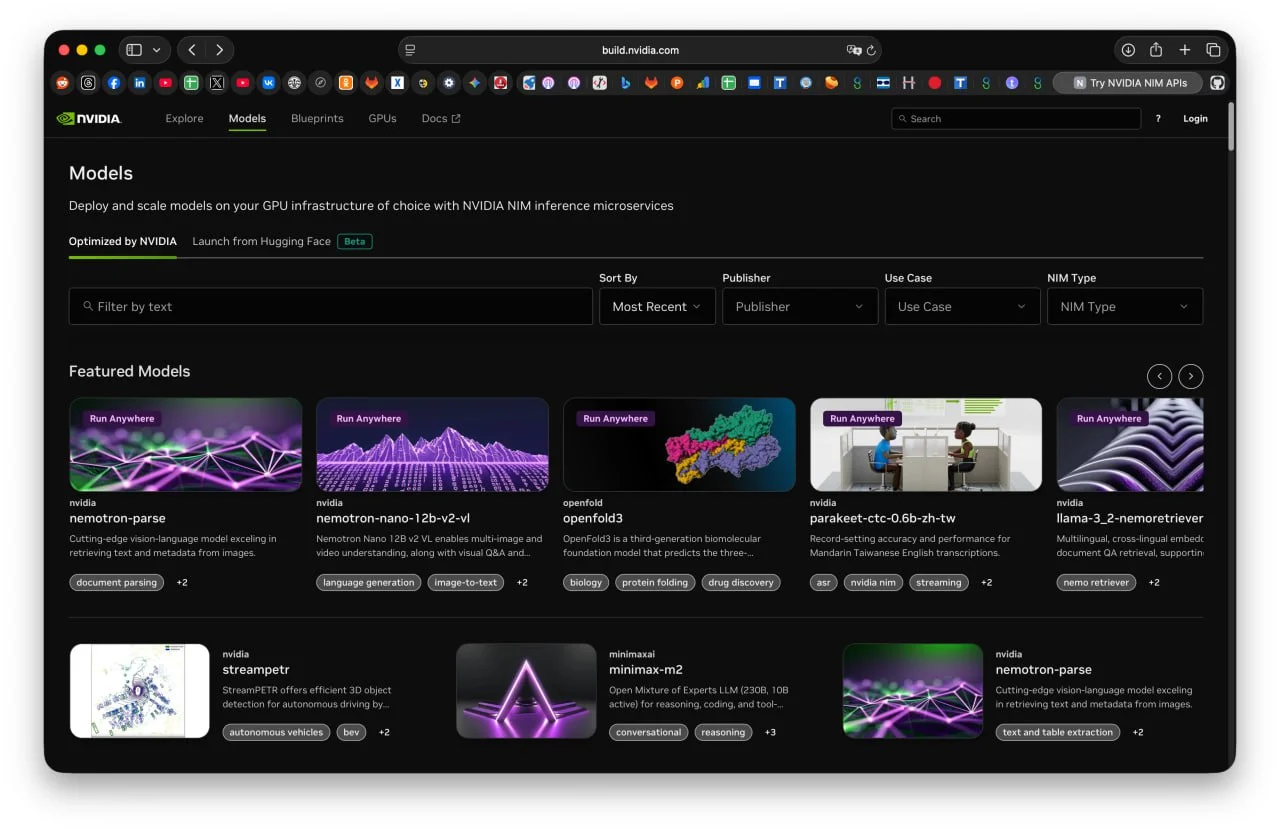Screen dimensions: 1280x831
Task: Click the translate icon in address bar
Action: [x=853, y=50]
